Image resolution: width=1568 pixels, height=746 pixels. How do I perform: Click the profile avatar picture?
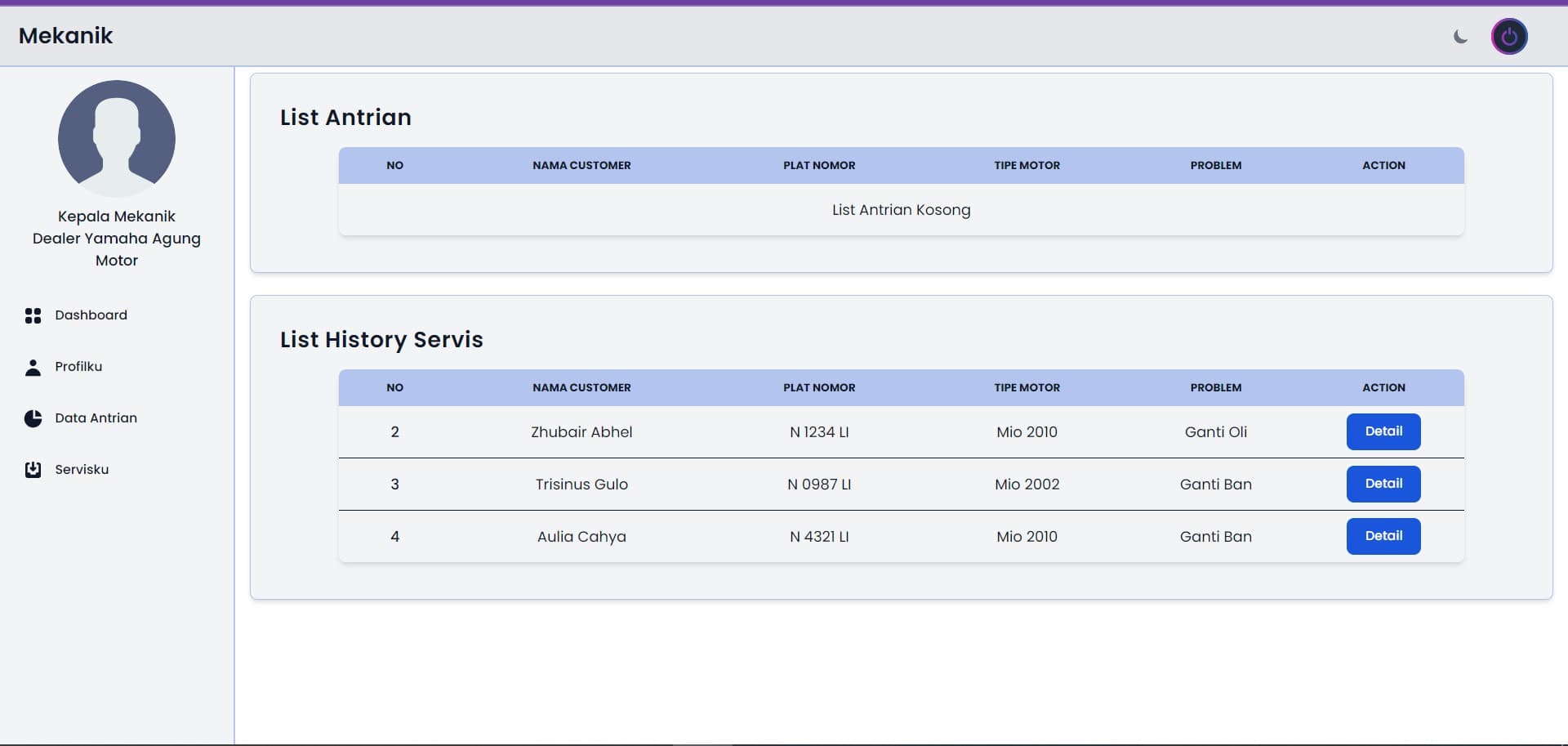click(117, 138)
